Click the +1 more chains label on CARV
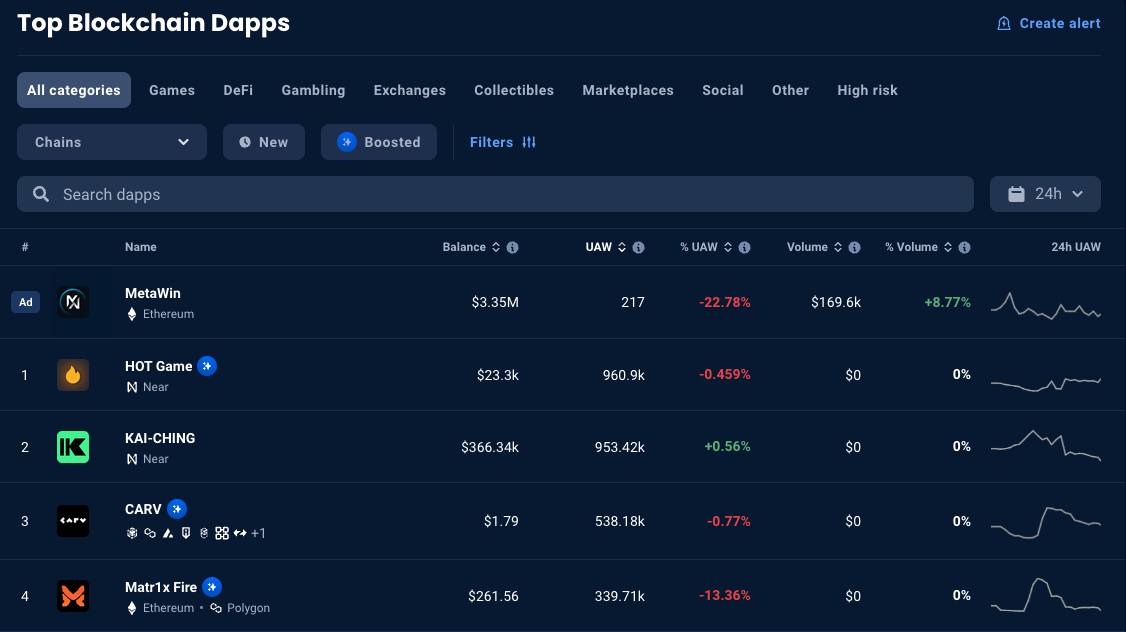This screenshot has width=1126, height=632. tap(259, 533)
